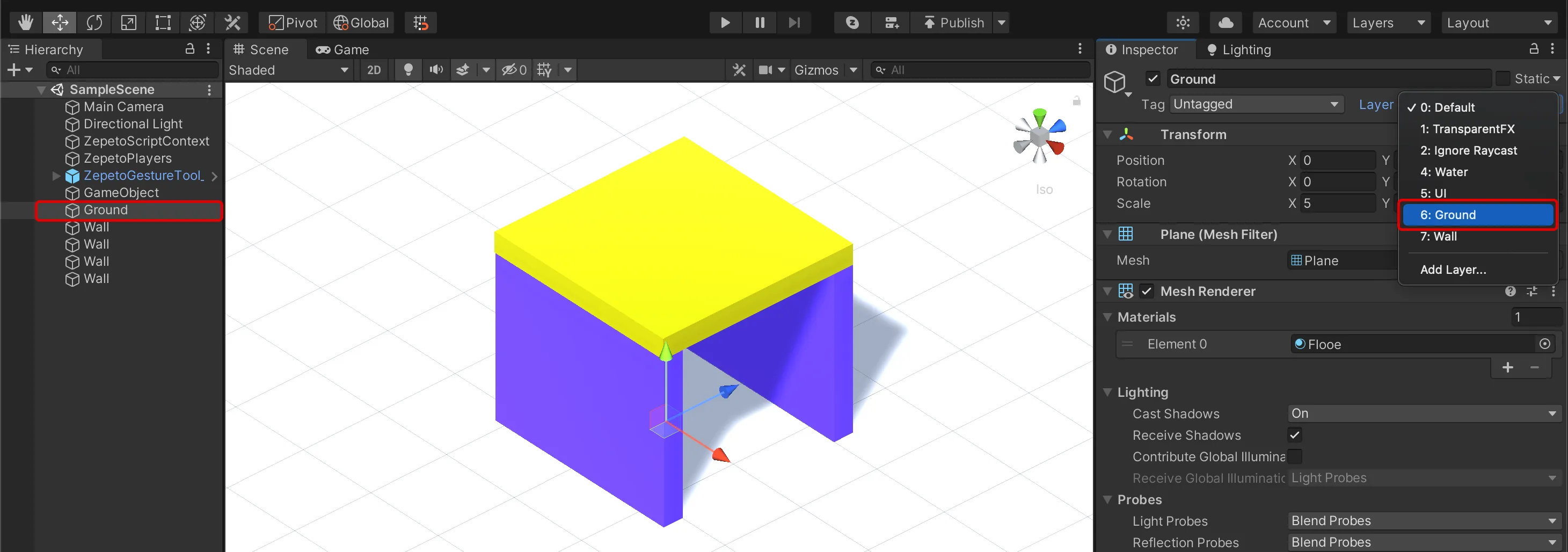
Task: Choose layer 7: Wall
Action: 1477,236
